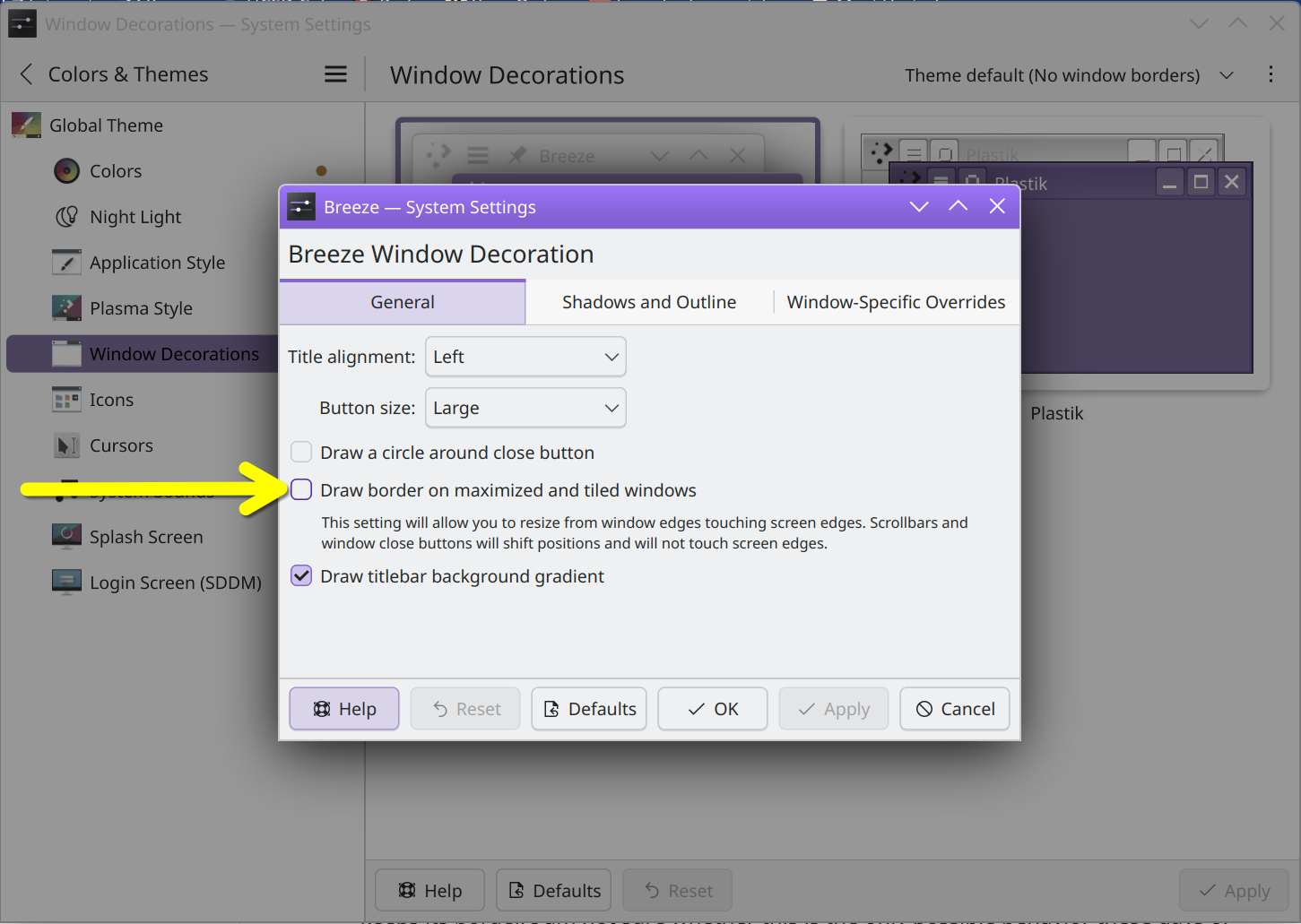Switch to the General tab
1301x924 pixels.
tap(403, 302)
